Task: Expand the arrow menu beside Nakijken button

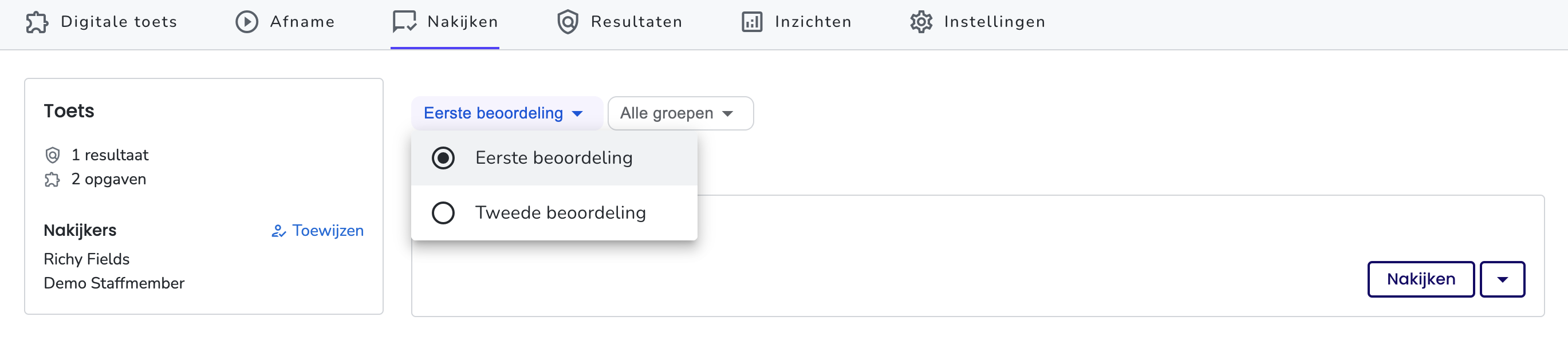Action: point(1502,279)
